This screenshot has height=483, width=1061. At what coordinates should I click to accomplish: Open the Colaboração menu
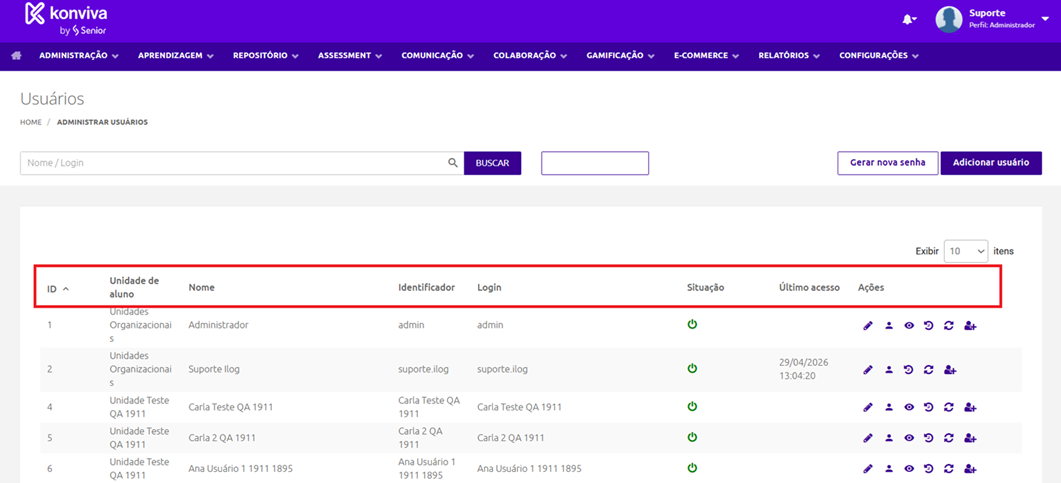(530, 56)
